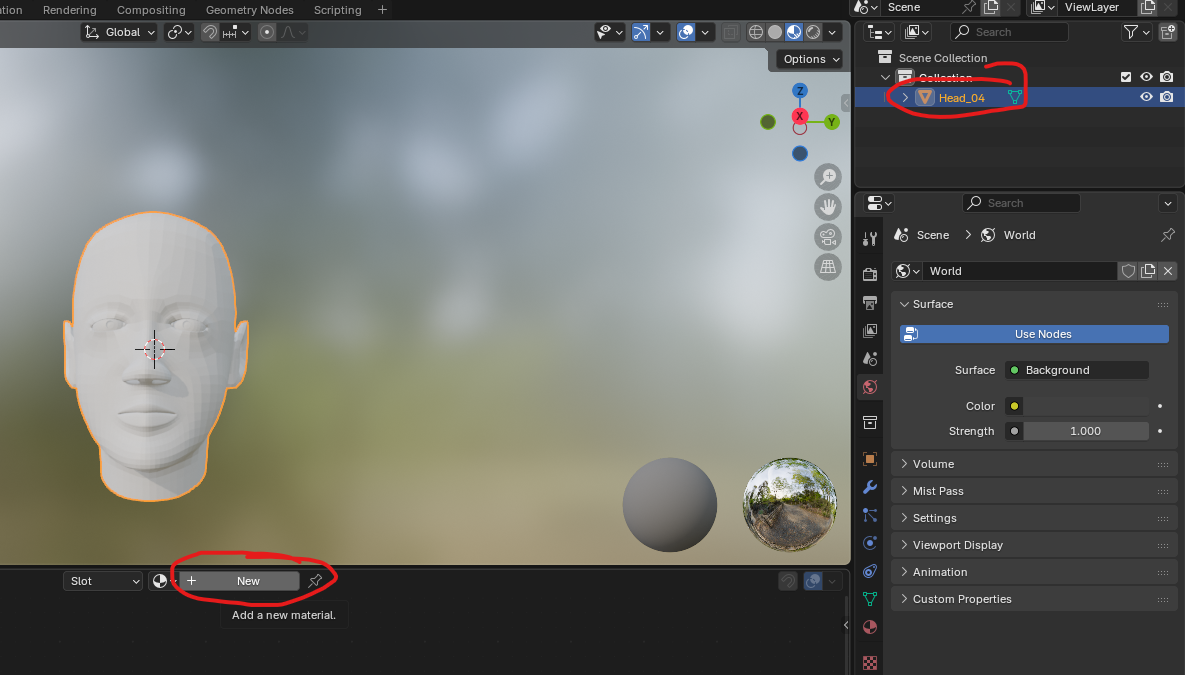Viewport: 1185px width, 675px height.
Task: Open outliner filter dropdown
Action: coord(1136,32)
